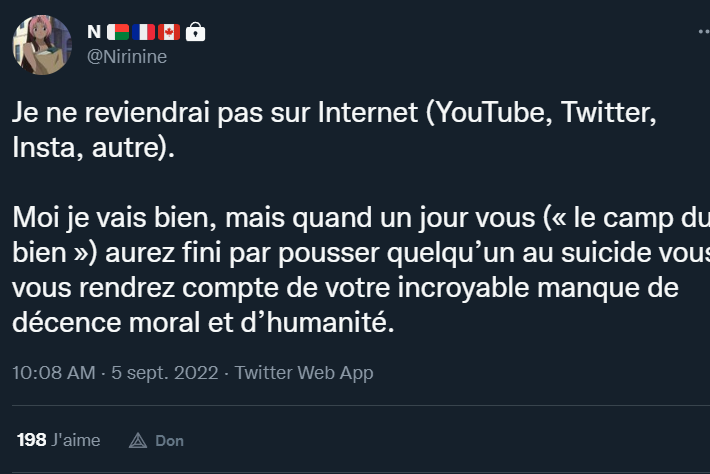This screenshot has width=710, height=474.
Task: Open the Twitter Web App source link
Action: click(305, 373)
